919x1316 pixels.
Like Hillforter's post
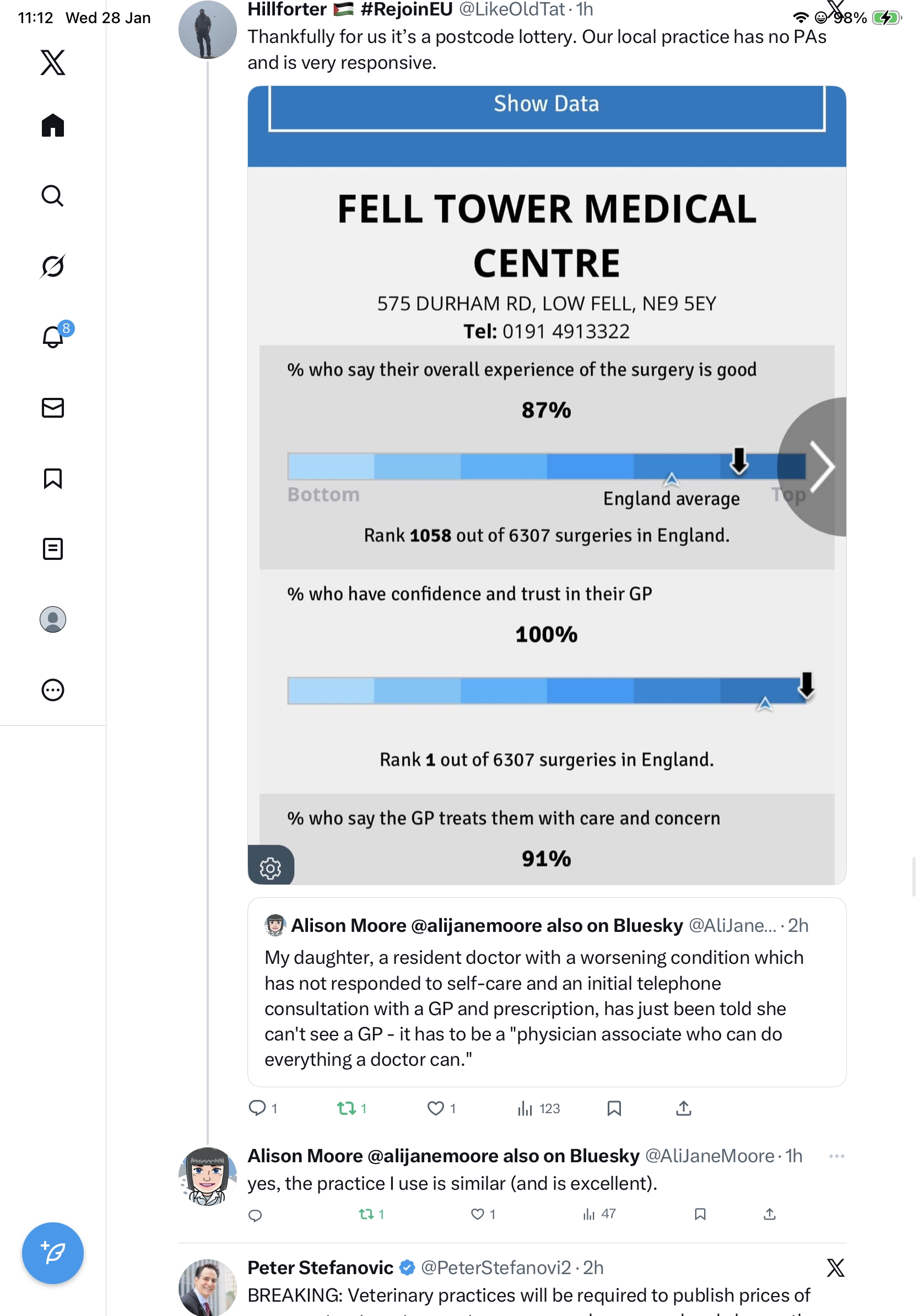[x=435, y=1108]
